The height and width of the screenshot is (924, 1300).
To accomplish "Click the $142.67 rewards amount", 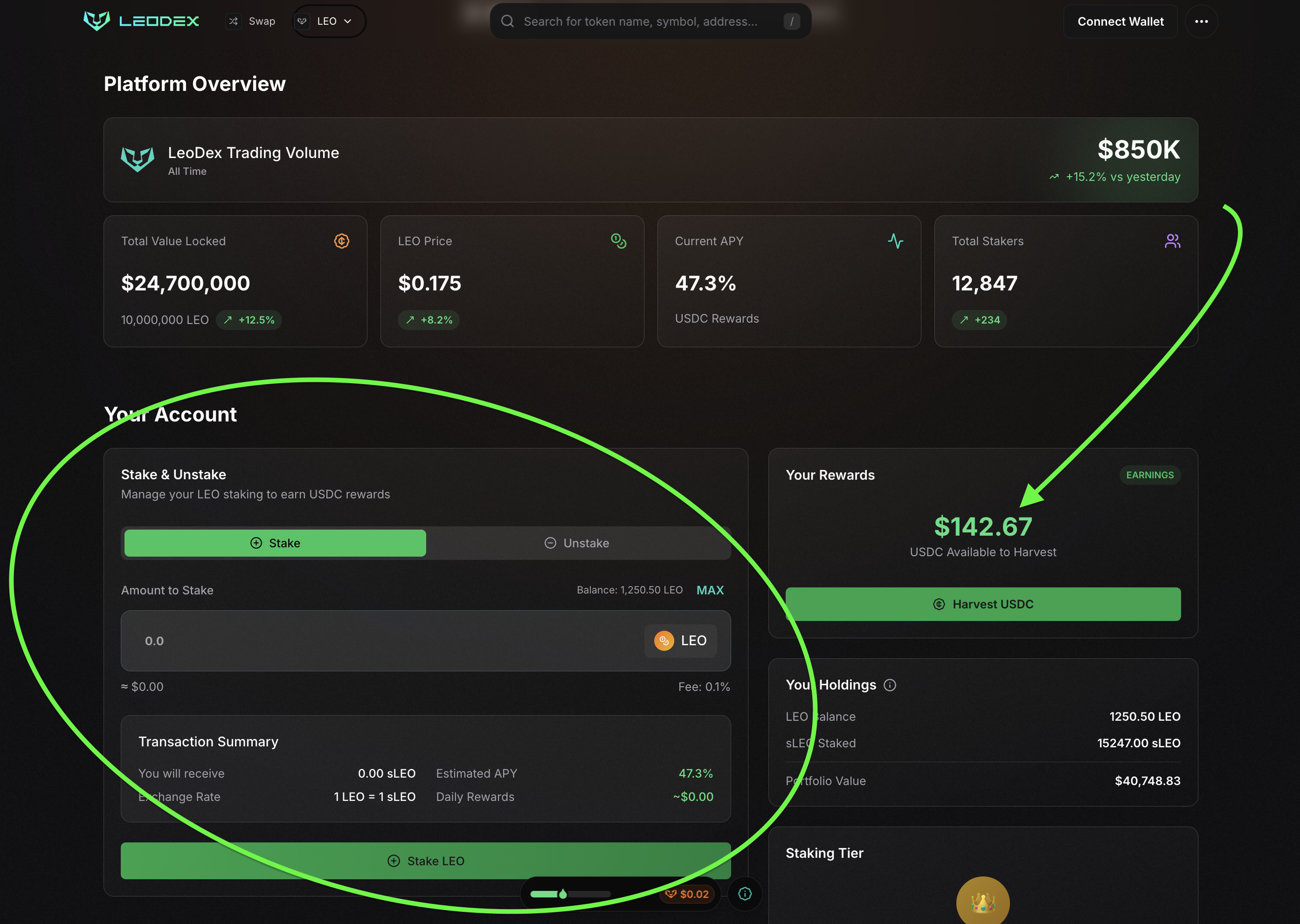I will (x=982, y=526).
